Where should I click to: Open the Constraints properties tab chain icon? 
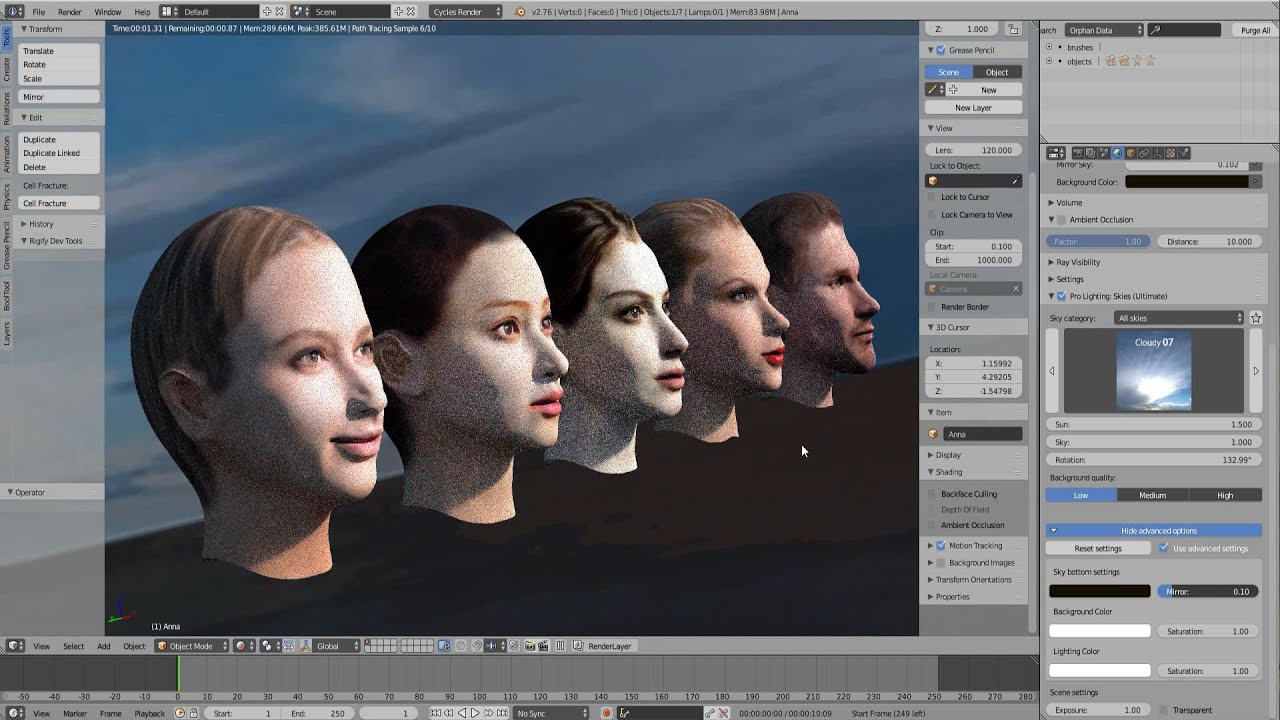click(x=1144, y=153)
